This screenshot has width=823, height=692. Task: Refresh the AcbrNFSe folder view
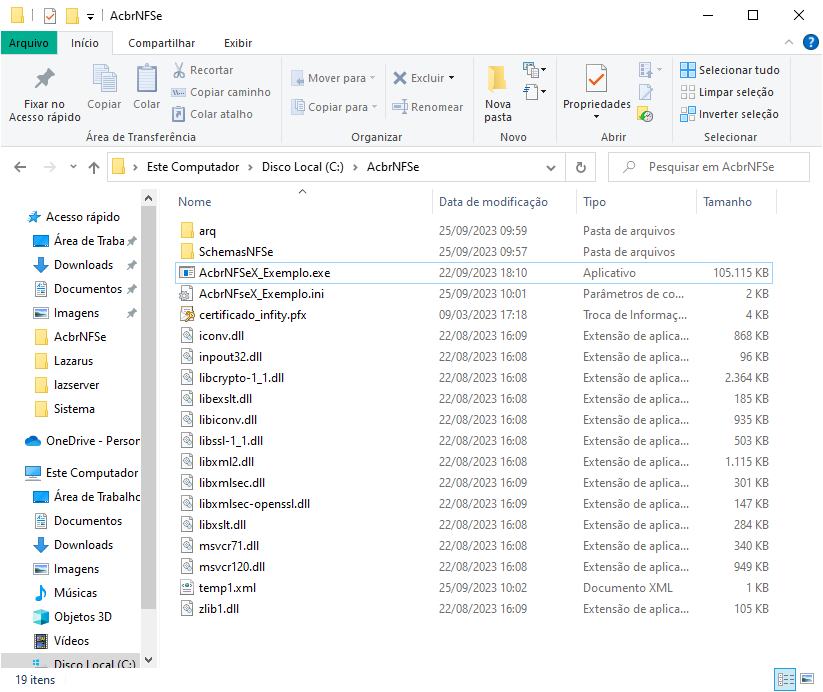(x=581, y=167)
